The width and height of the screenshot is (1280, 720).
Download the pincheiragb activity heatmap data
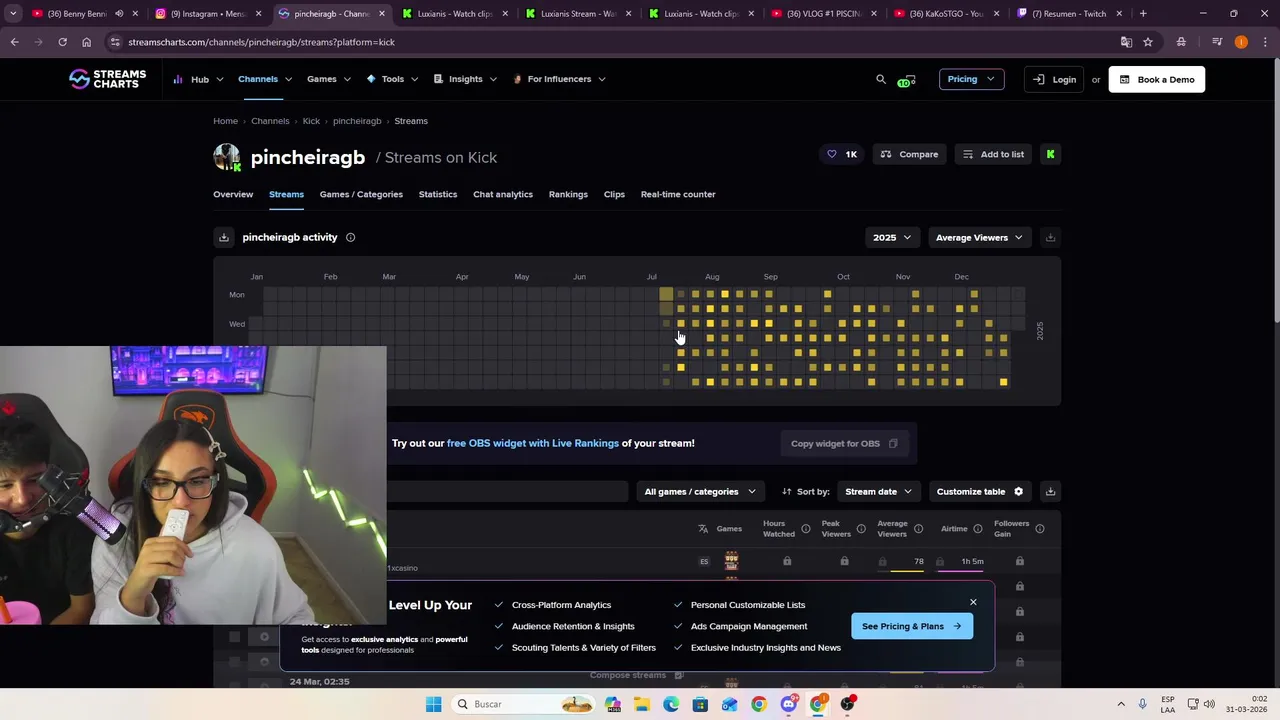coord(224,237)
